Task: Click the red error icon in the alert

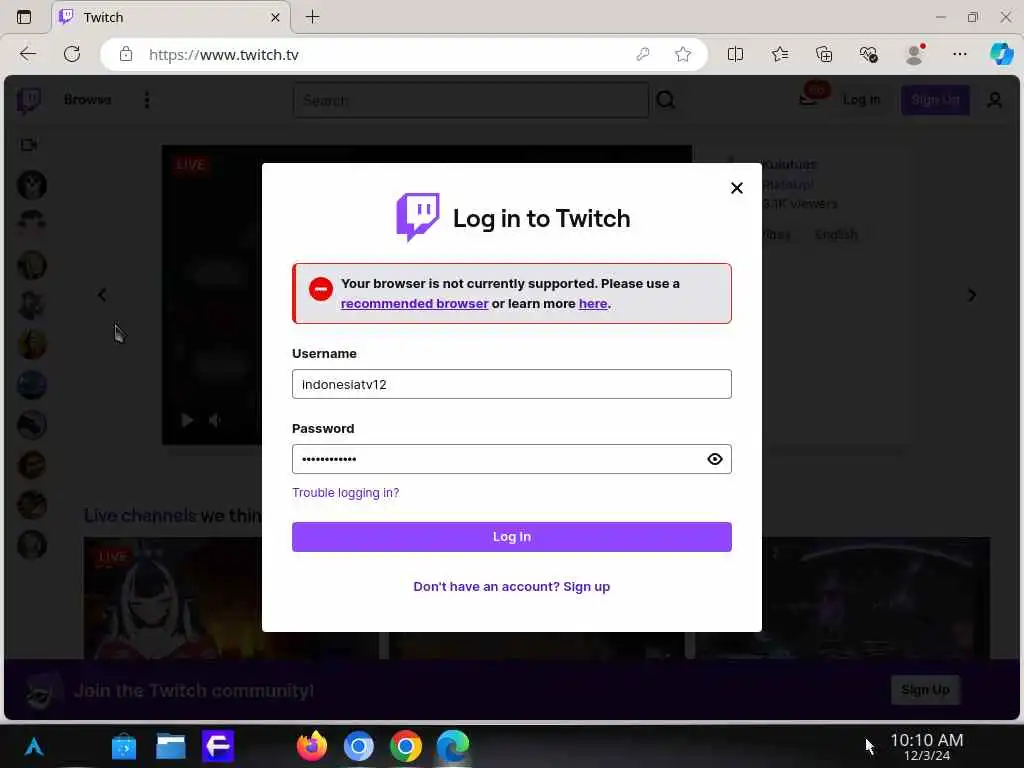Action: [321, 289]
